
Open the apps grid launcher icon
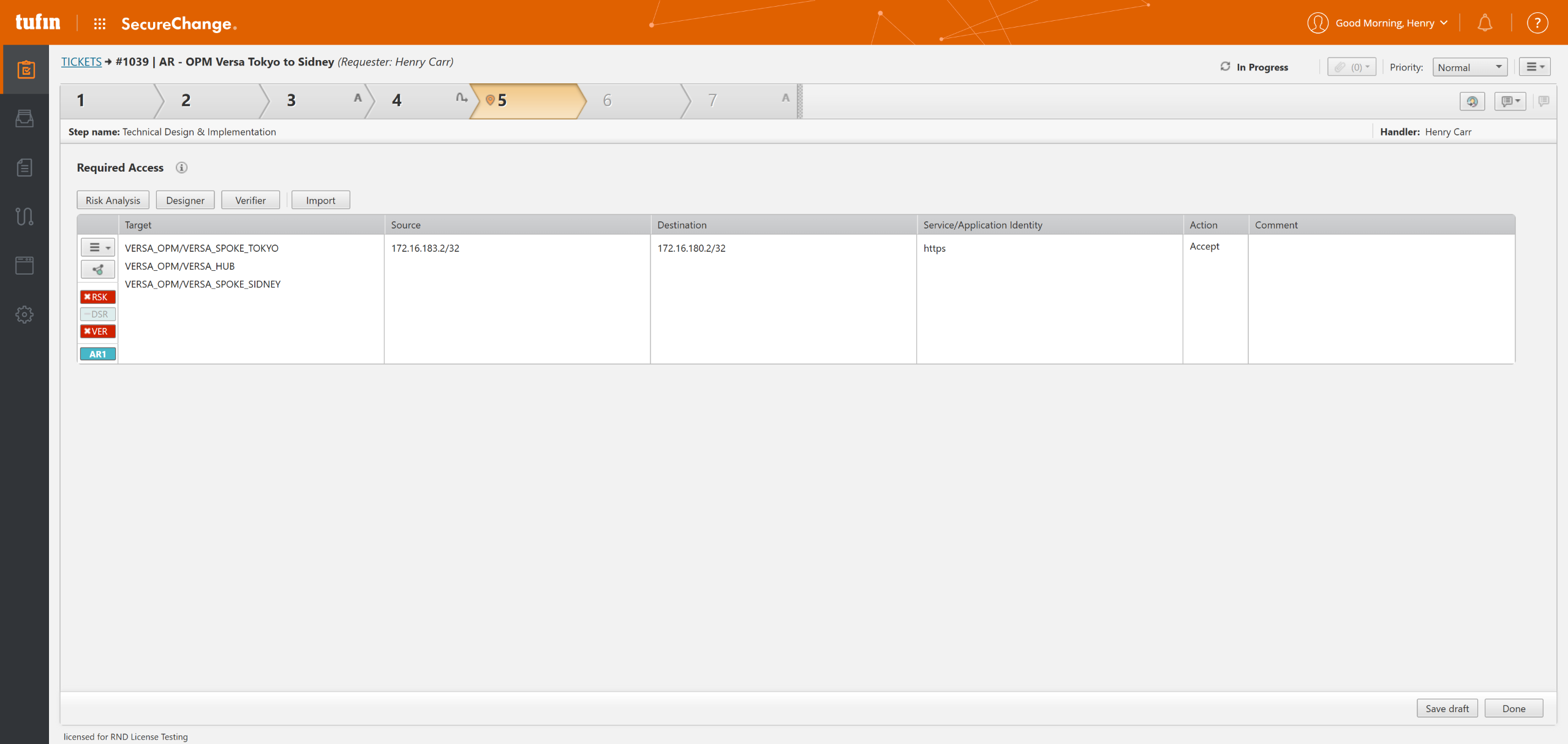point(100,24)
